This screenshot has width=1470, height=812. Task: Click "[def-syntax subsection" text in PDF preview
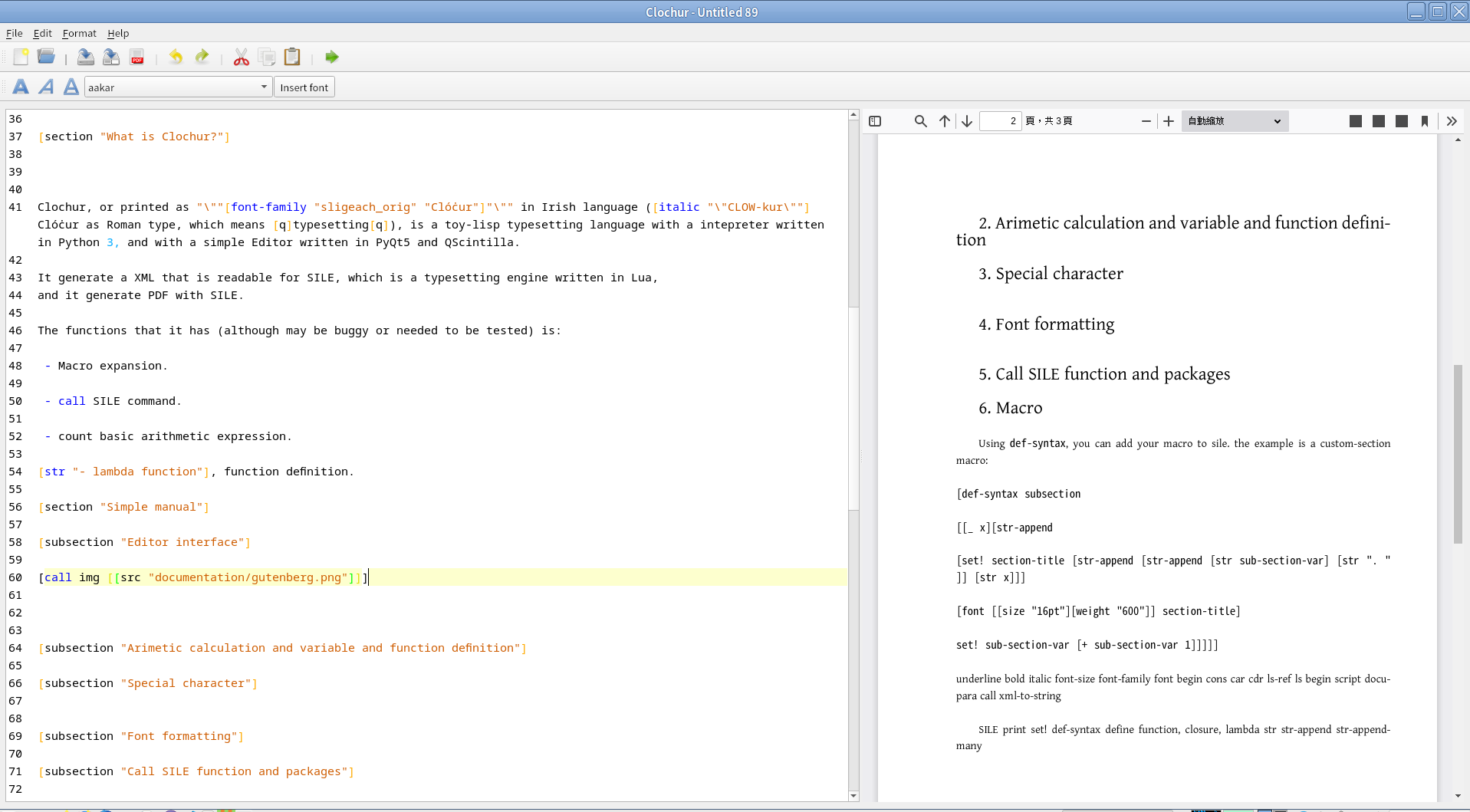[x=1018, y=494]
